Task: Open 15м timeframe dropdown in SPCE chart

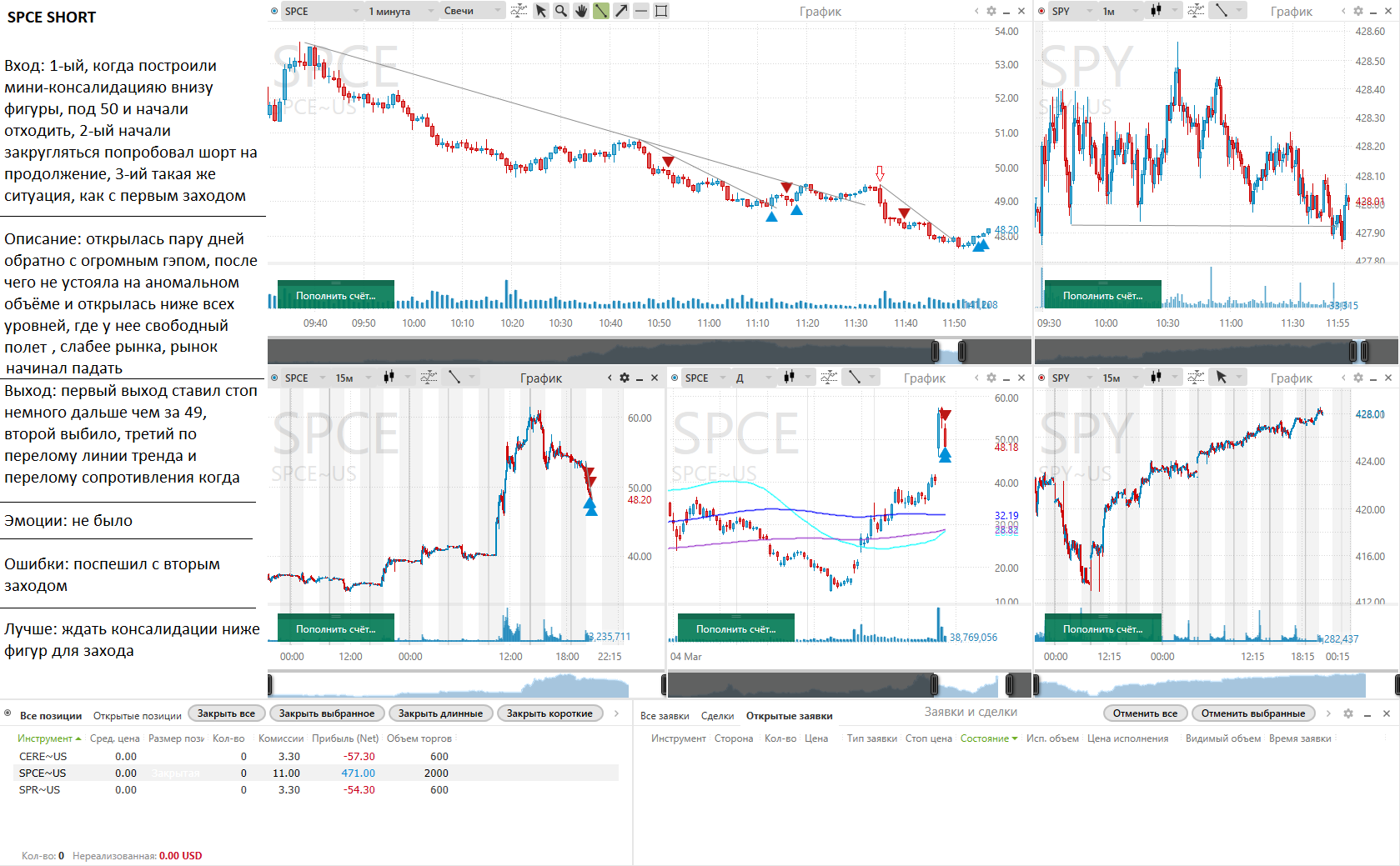Action: pos(353,378)
